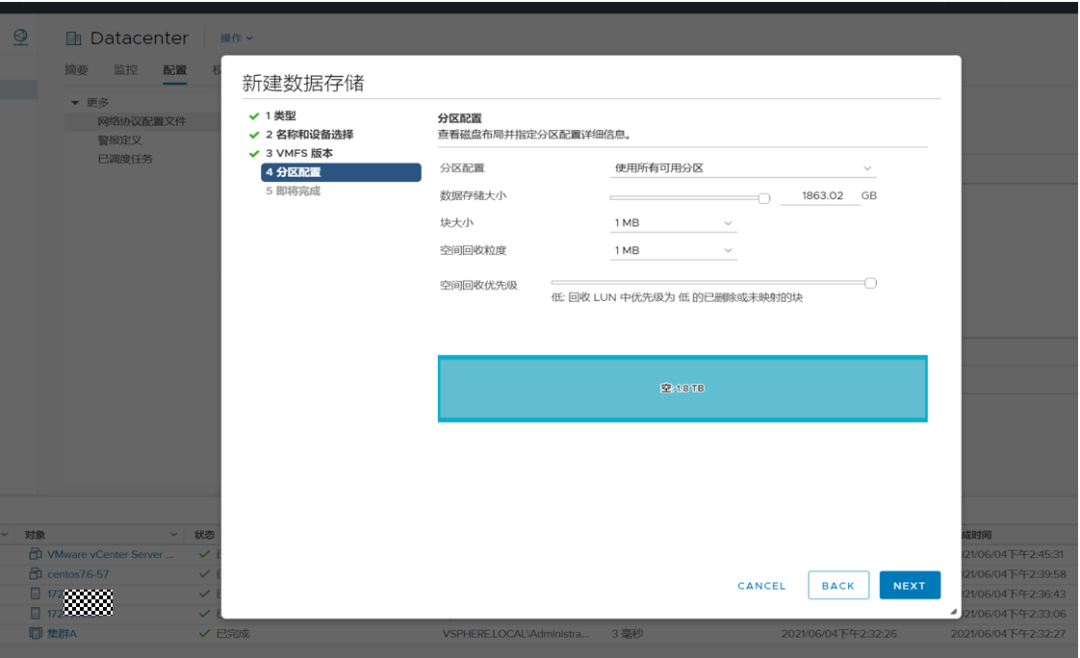Click the datastore size input field 1863.02
The height and width of the screenshot is (658, 1080).
(820, 196)
